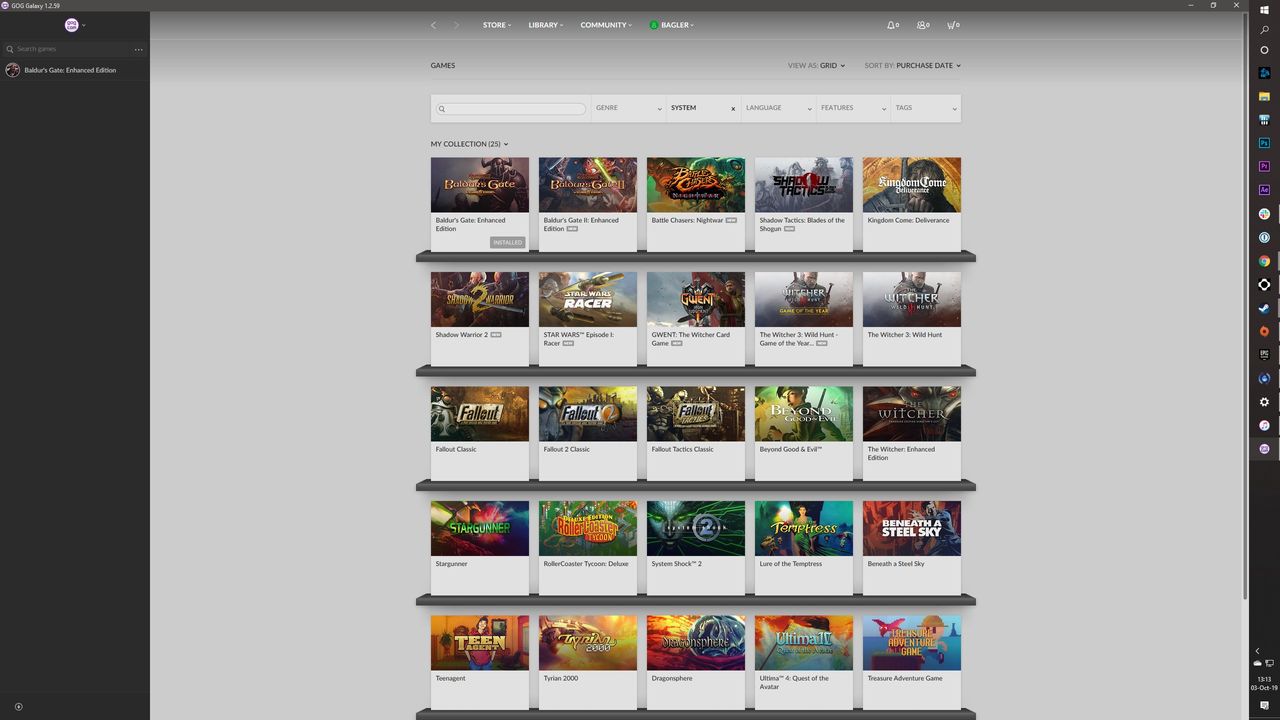The image size is (1280, 720).
Task: Collapse the My Collection (25) section
Action: pyautogui.click(x=470, y=144)
